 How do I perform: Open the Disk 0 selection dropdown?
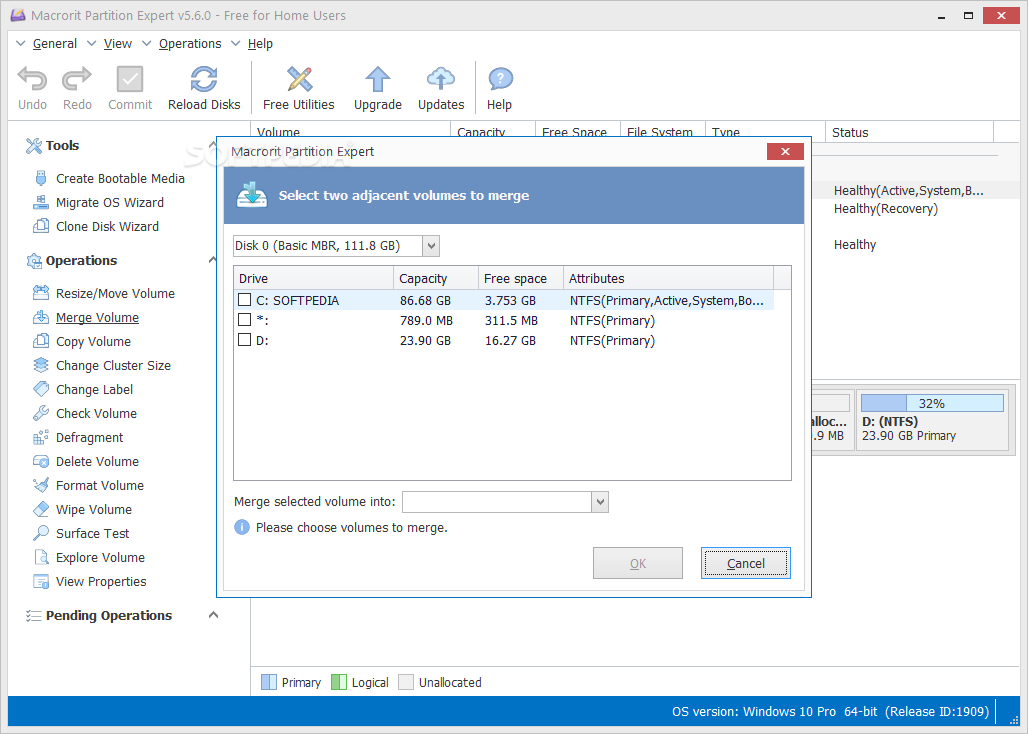[431, 246]
